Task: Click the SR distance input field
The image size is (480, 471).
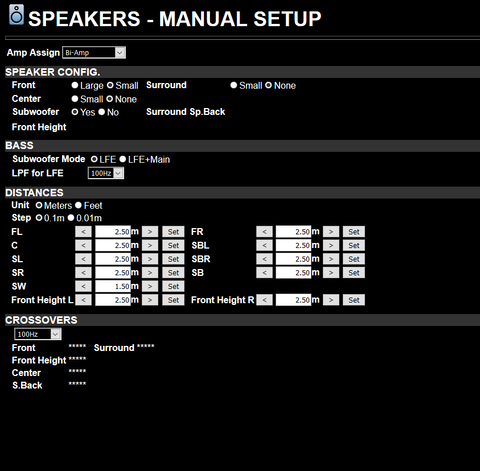Action: [113, 273]
